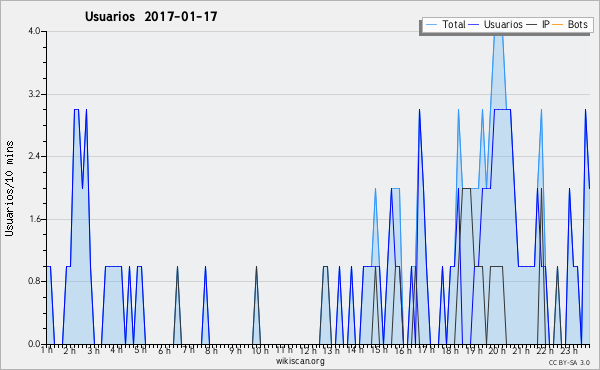The height and width of the screenshot is (370, 600).
Task: Click the '8 h' x-axis label
Action: (x=211, y=350)
